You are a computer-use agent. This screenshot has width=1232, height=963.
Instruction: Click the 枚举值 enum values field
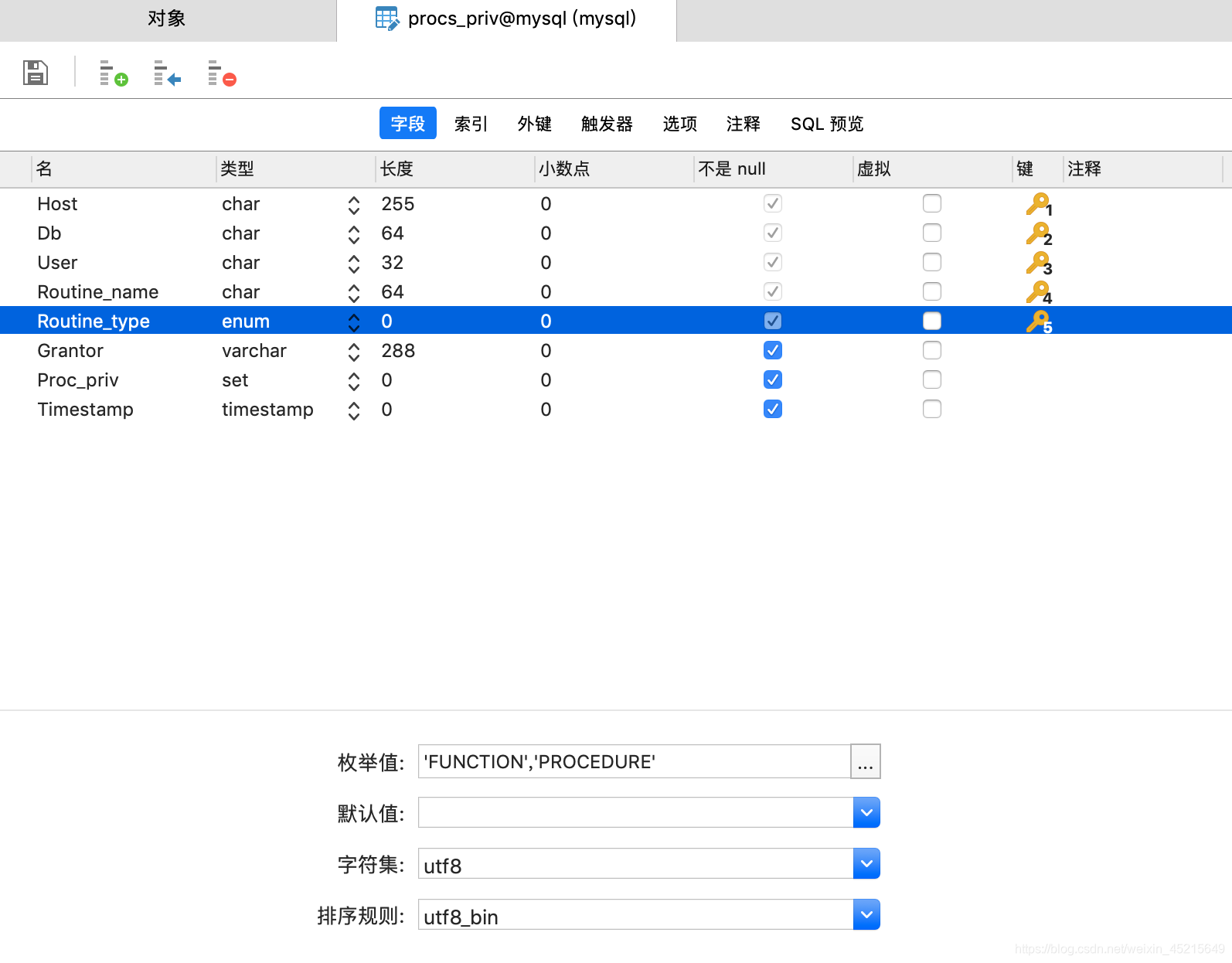(x=635, y=762)
